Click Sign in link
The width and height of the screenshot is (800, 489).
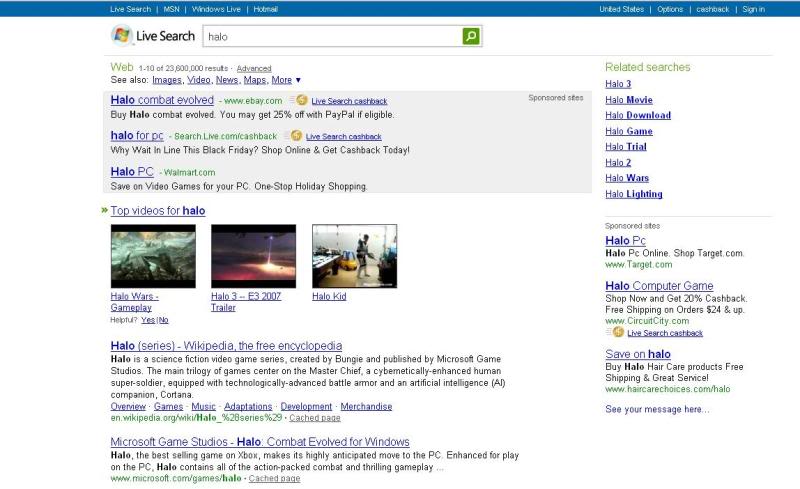coord(753,9)
